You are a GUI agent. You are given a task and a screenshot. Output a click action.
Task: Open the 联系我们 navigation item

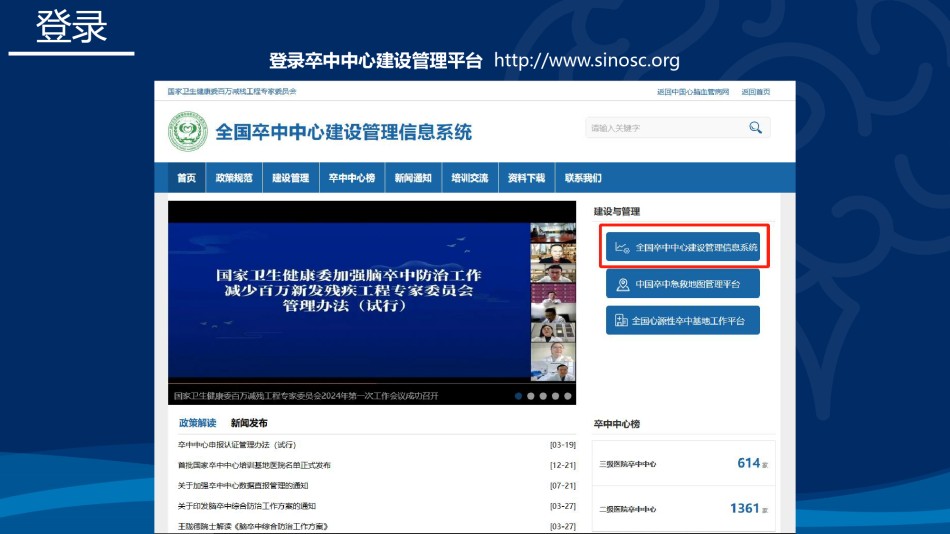(583, 178)
